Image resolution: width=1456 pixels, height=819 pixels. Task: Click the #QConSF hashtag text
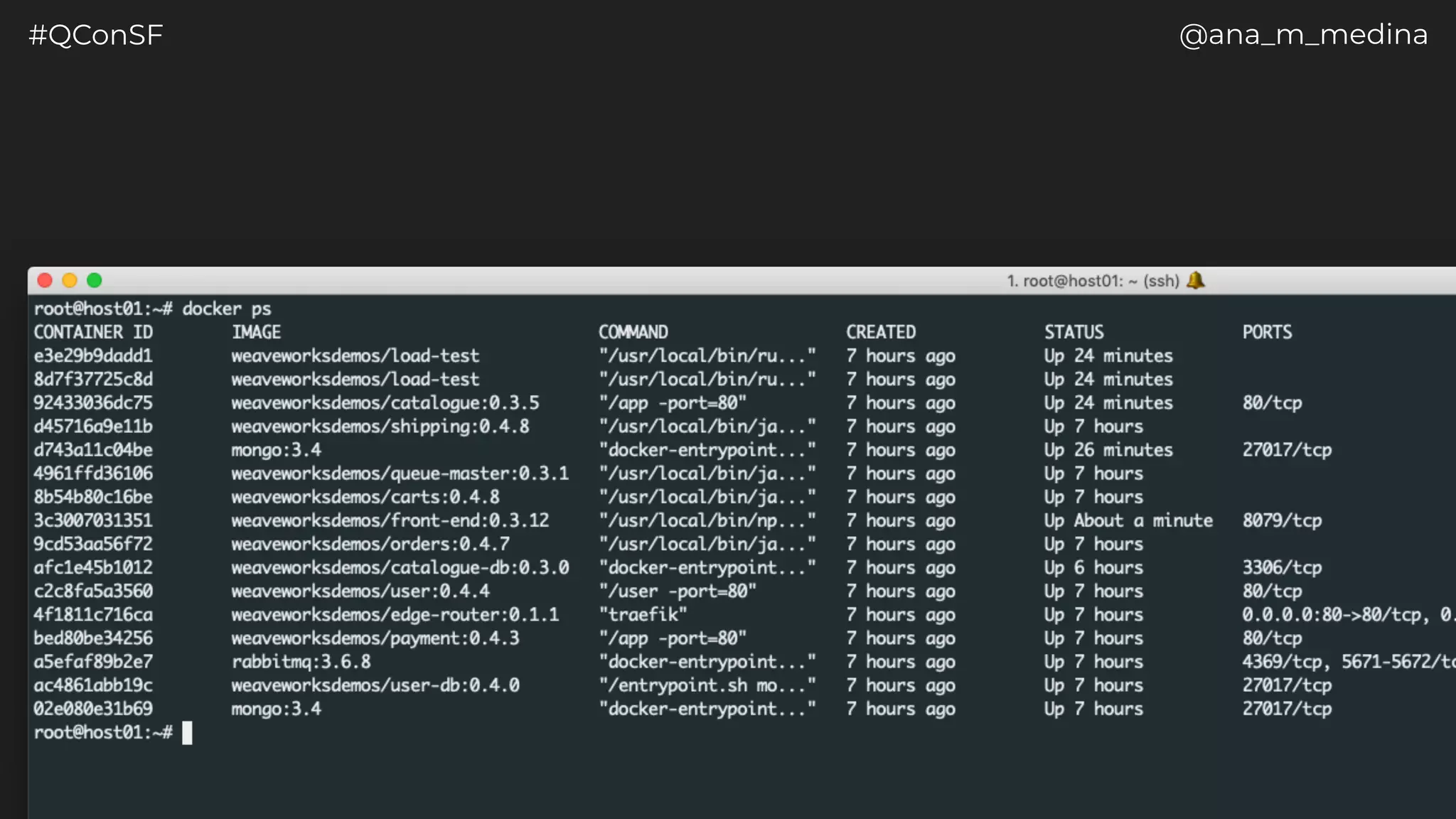96,35
